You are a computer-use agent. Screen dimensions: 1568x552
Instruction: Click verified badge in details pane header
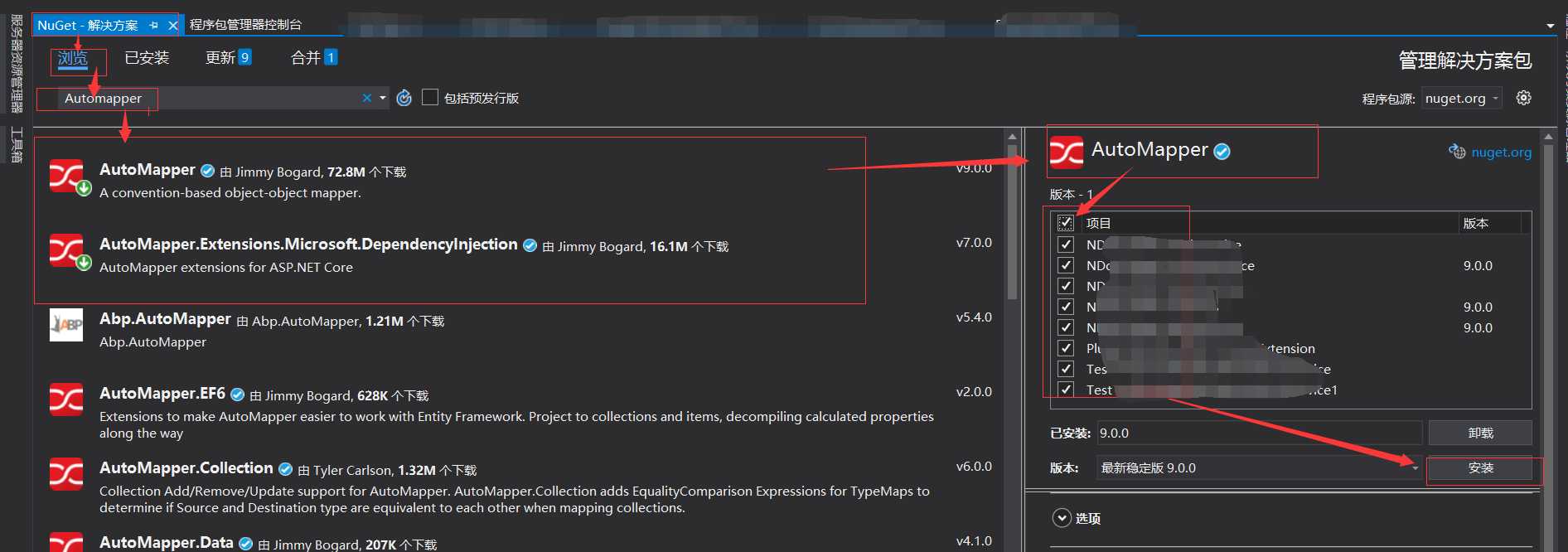tap(1222, 152)
